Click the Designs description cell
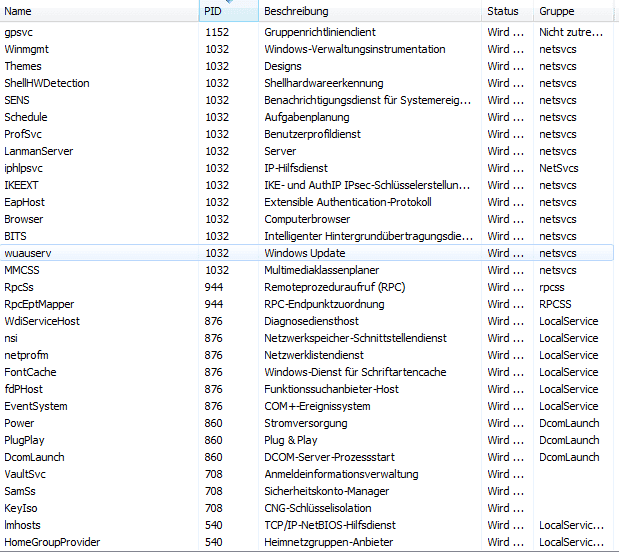Viewport: 619px width, 552px height. point(283,66)
